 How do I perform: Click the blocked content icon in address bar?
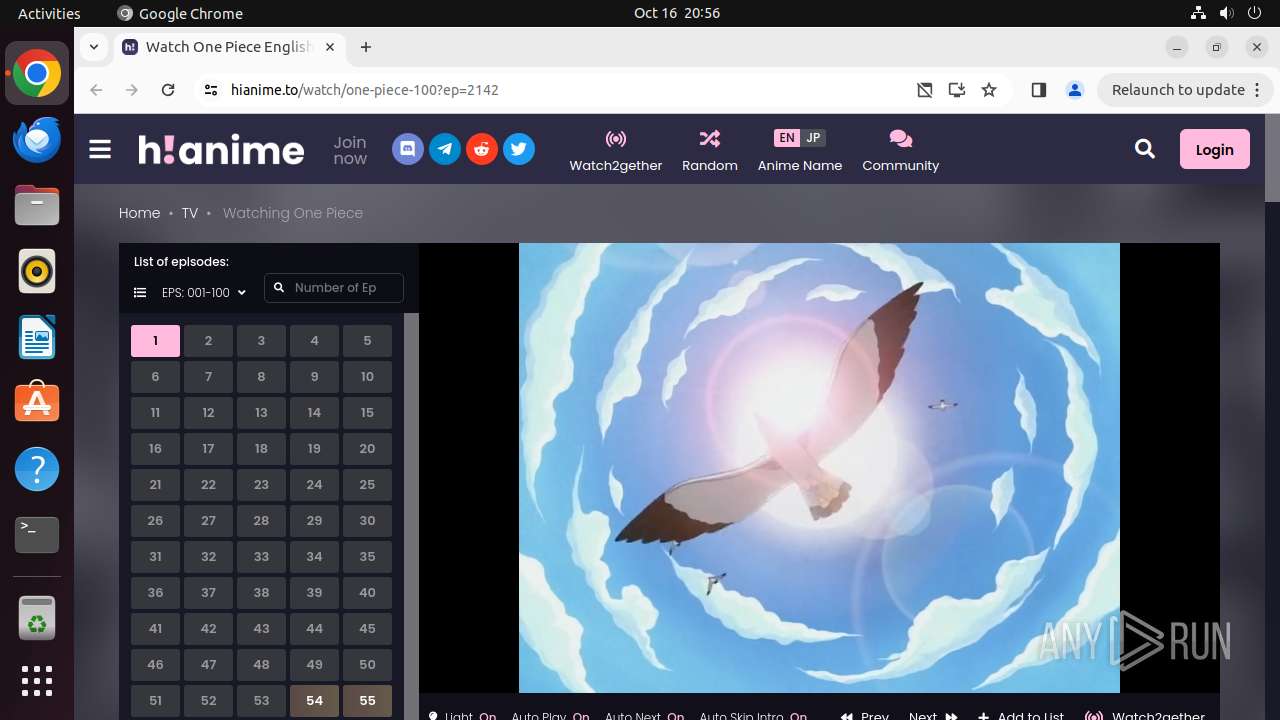(925, 90)
